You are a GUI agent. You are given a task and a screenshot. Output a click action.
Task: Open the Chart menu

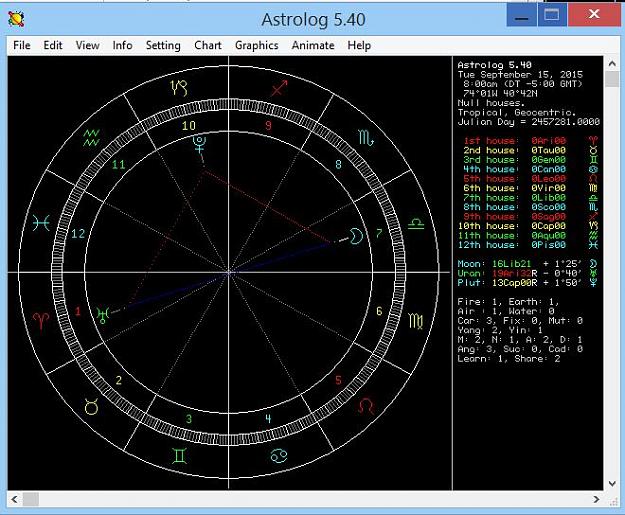(x=208, y=45)
